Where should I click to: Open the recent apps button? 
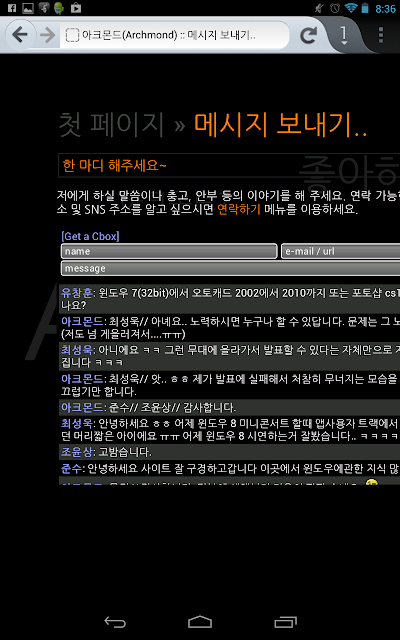point(285,622)
